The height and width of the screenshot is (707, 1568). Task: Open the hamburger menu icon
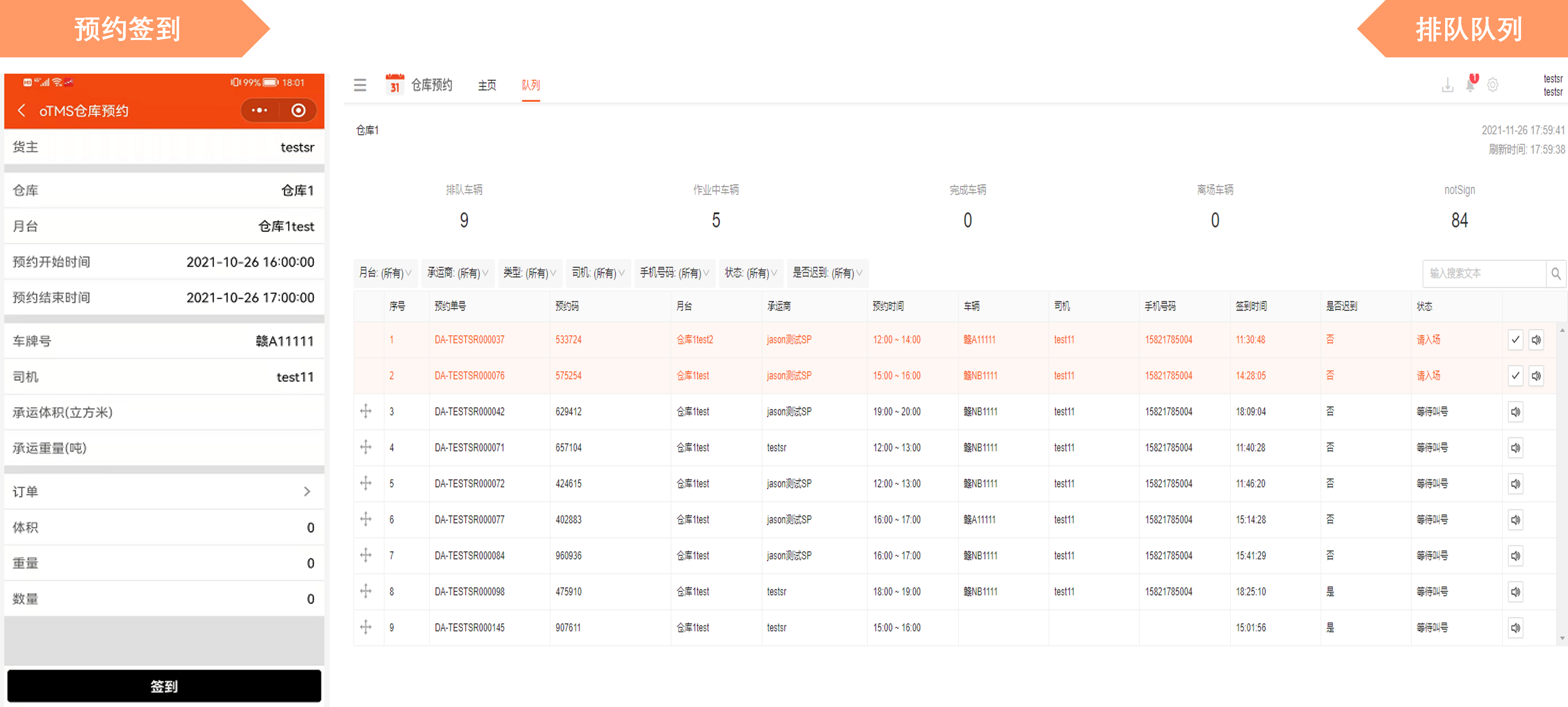(x=360, y=85)
